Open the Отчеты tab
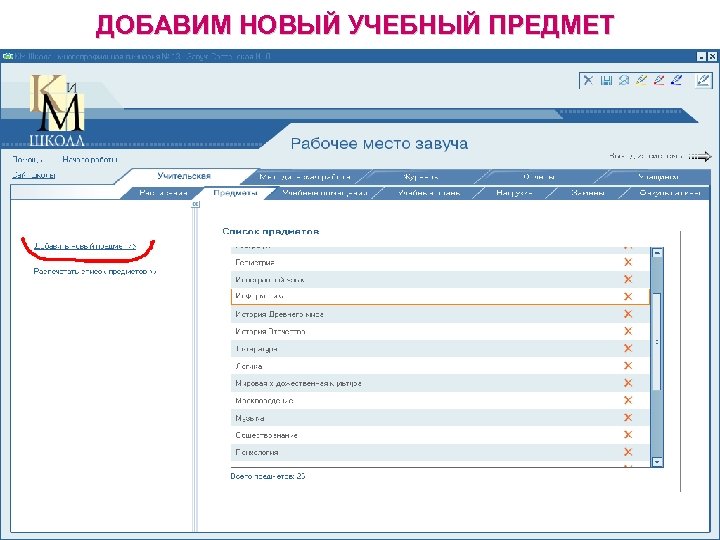 [539, 177]
